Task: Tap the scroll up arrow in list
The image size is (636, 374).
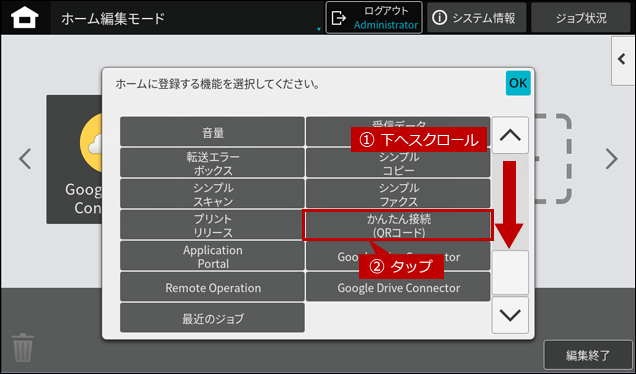Action: (510, 135)
